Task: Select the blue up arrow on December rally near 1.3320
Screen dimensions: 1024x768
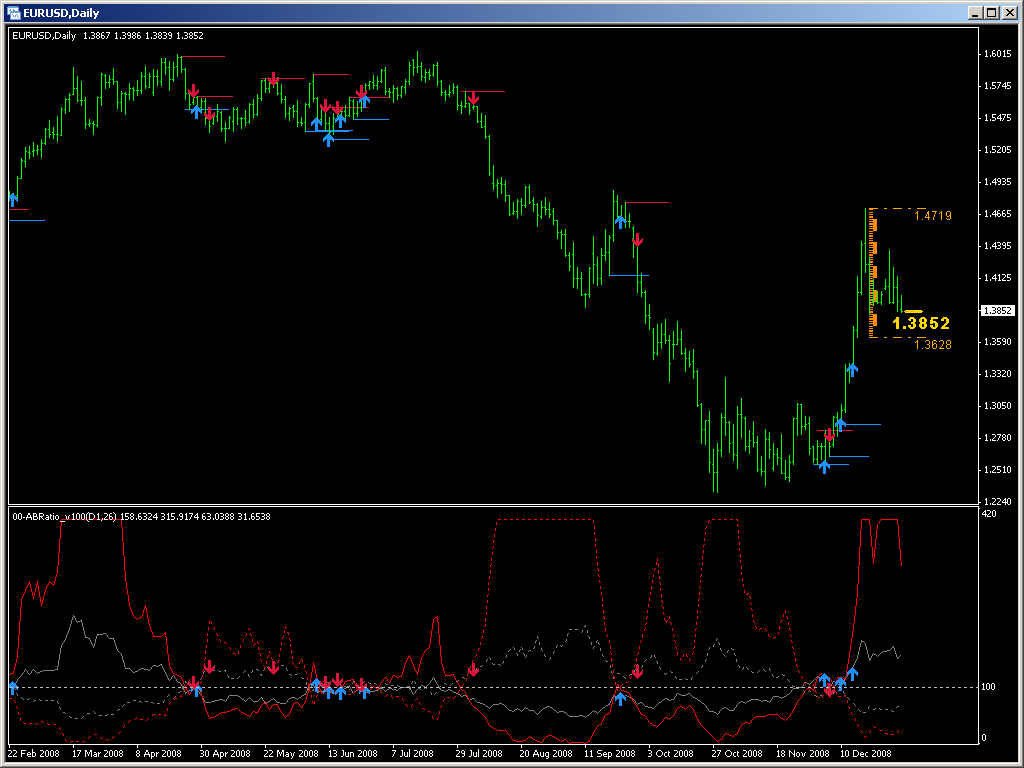Action: pyautogui.click(x=852, y=370)
